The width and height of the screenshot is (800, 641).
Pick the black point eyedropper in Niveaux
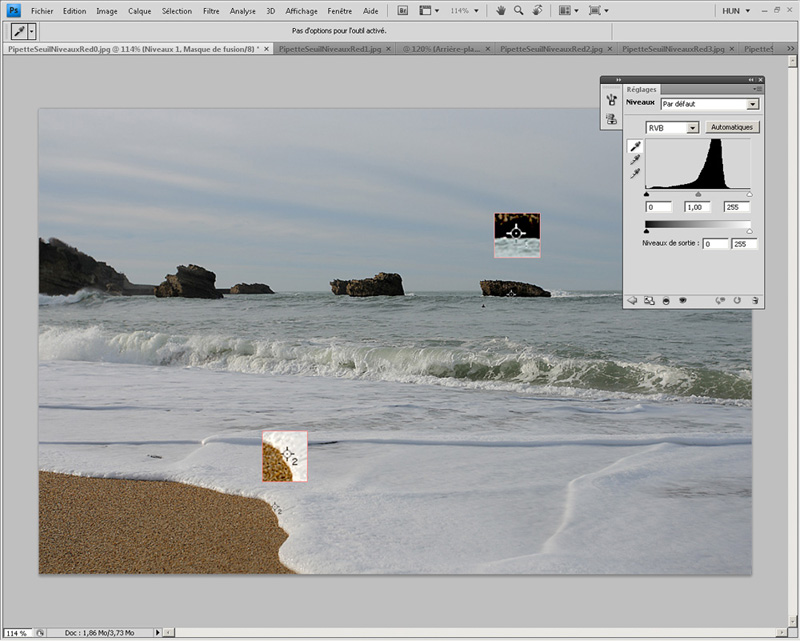pyautogui.click(x=635, y=146)
